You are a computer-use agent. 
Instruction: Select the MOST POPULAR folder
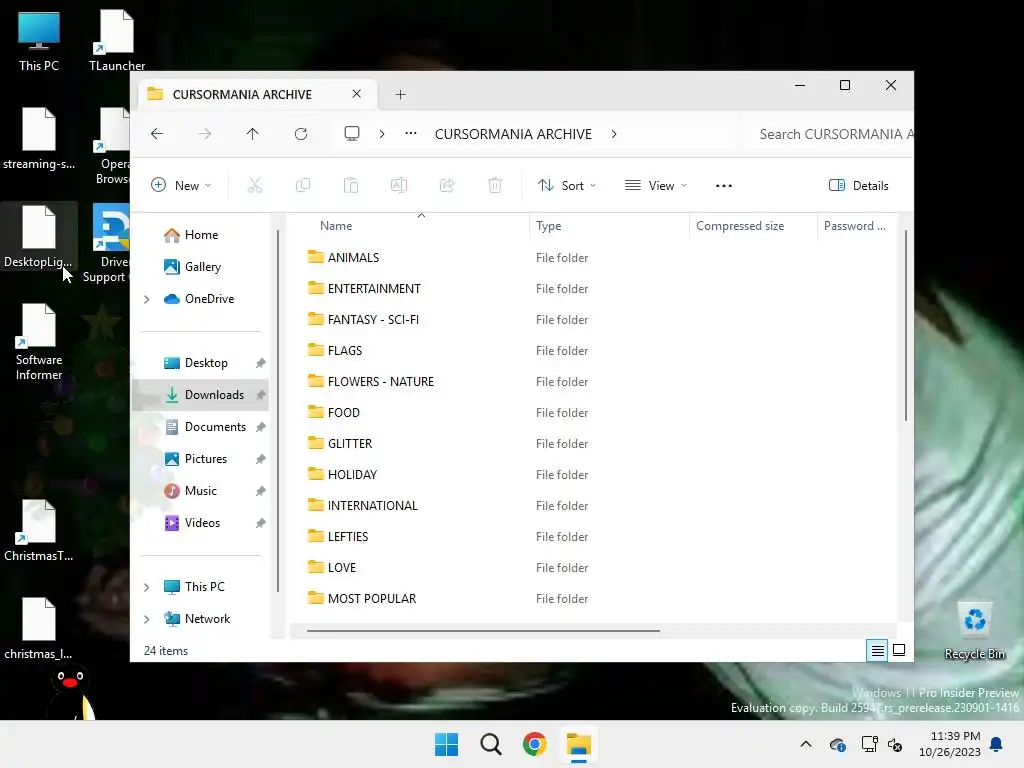[372, 598]
